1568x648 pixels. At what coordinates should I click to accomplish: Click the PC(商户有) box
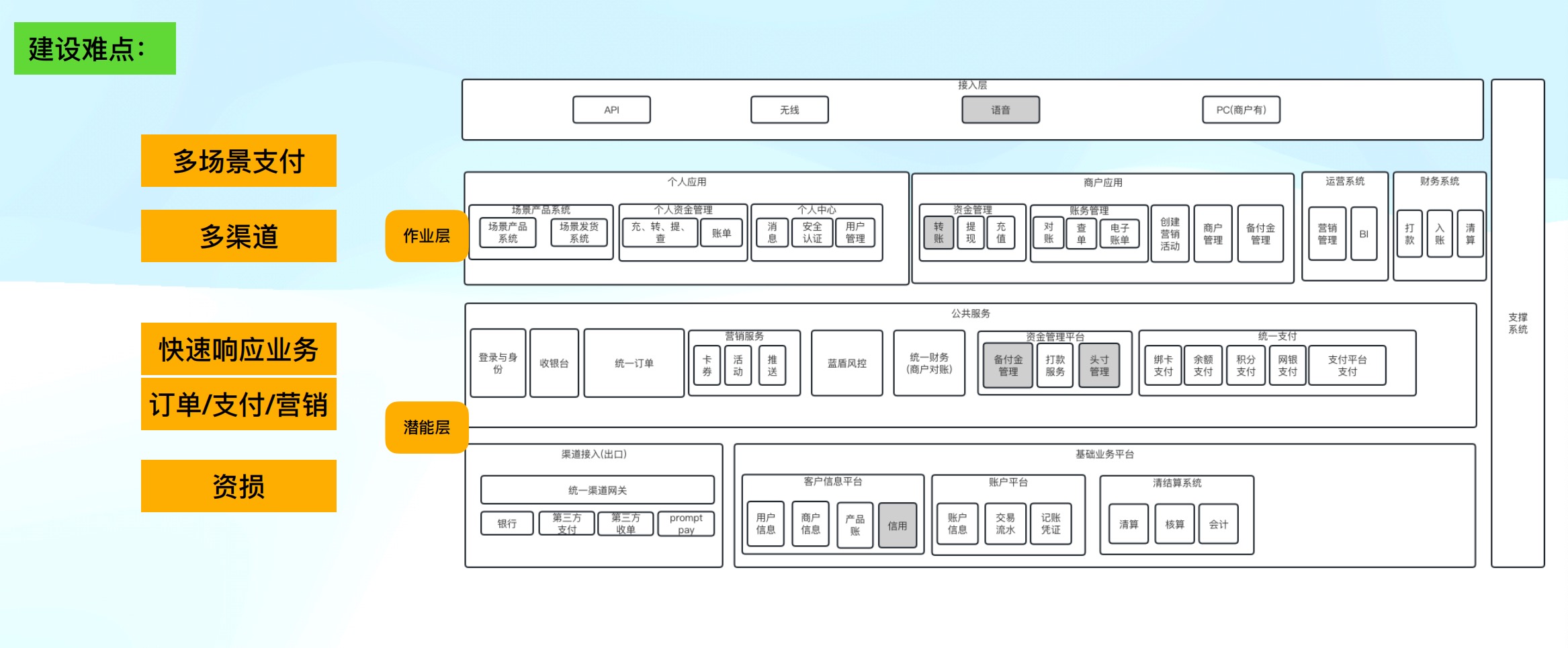tap(1241, 110)
